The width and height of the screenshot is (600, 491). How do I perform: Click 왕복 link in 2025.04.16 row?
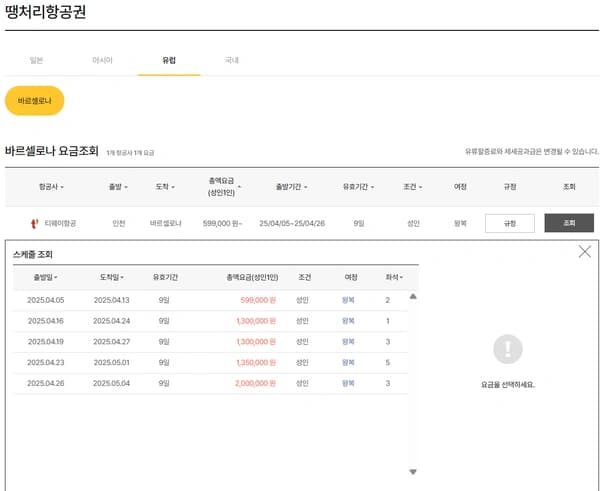pos(348,321)
